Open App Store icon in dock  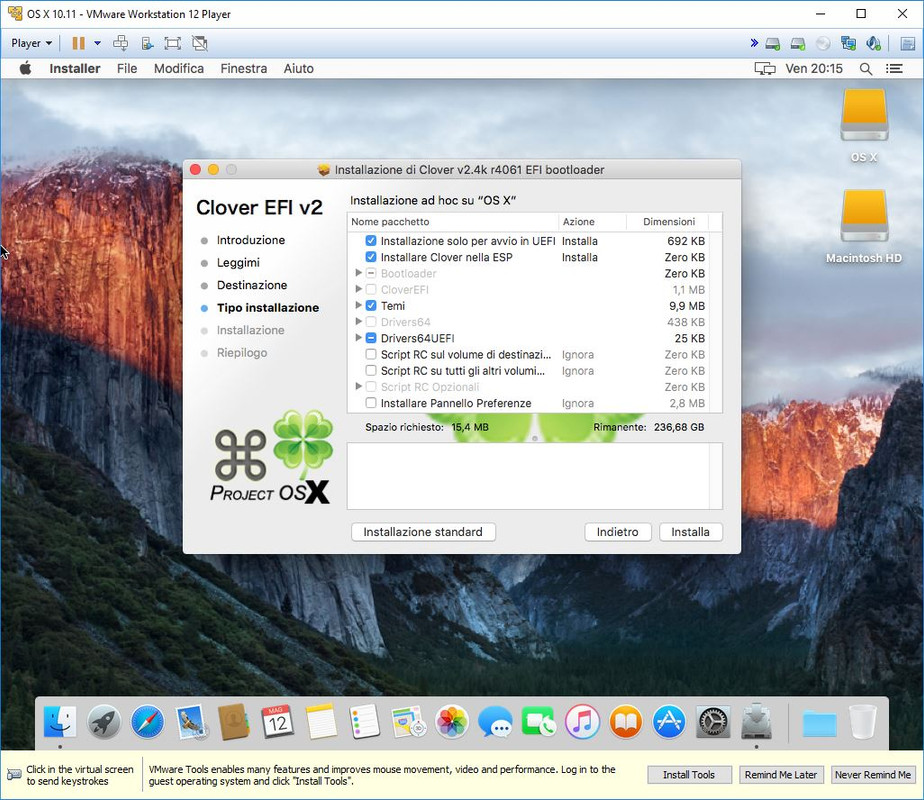click(669, 721)
